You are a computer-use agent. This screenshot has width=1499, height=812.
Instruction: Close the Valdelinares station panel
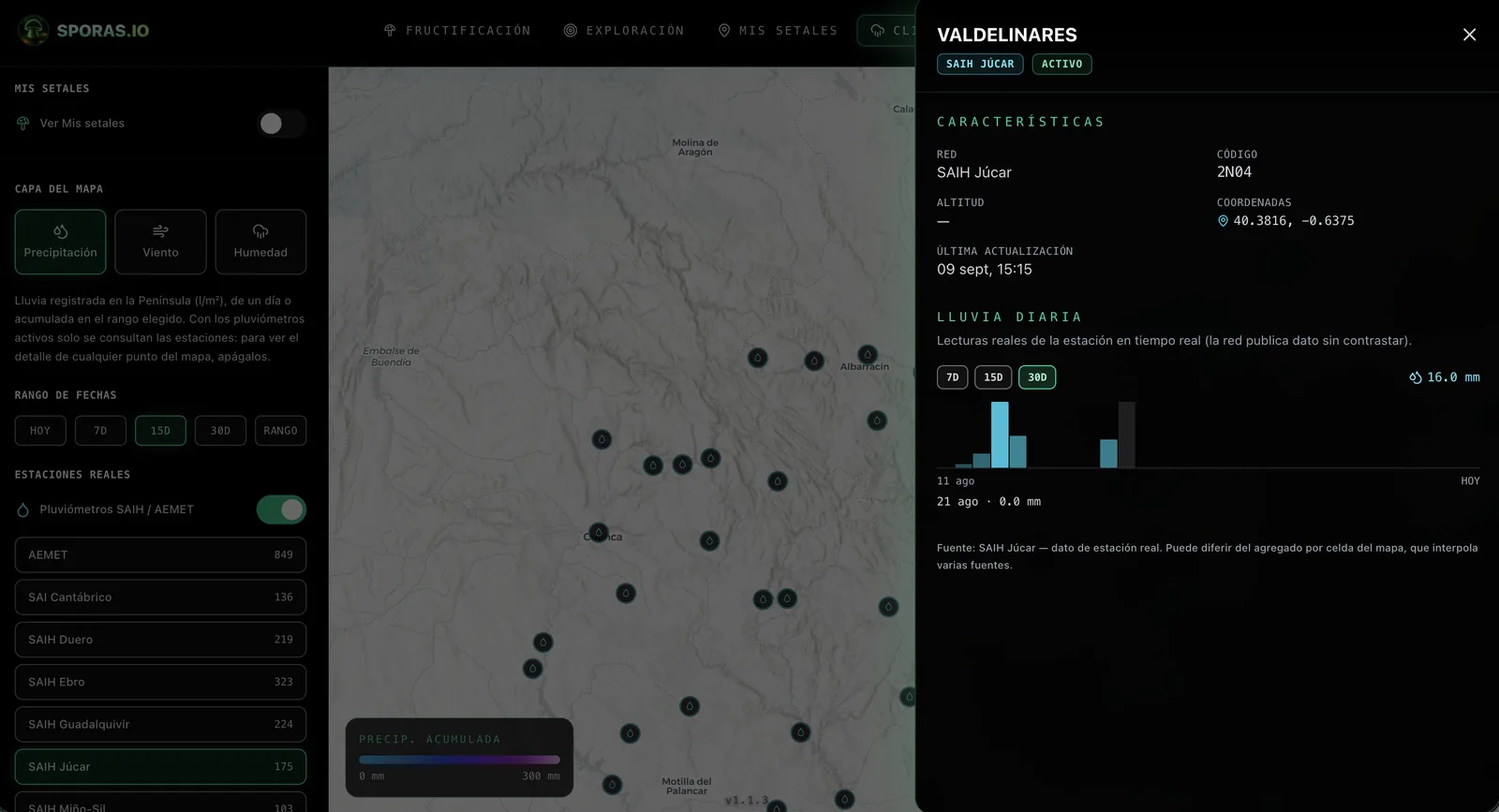(1469, 35)
